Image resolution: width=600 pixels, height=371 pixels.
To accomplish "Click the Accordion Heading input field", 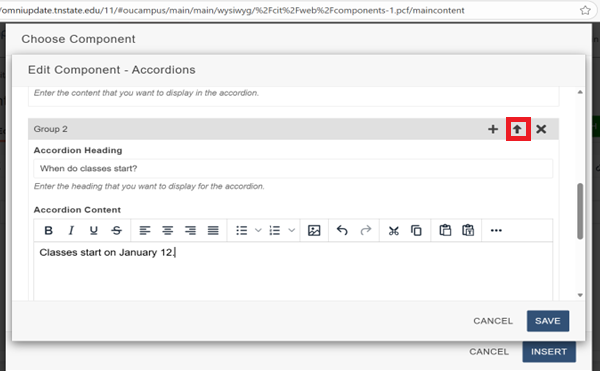I will click(x=293, y=169).
